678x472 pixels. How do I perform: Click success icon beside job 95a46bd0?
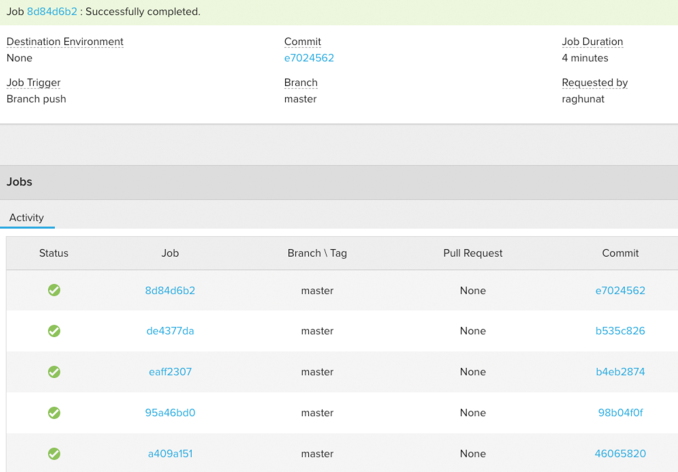[x=54, y=413]
